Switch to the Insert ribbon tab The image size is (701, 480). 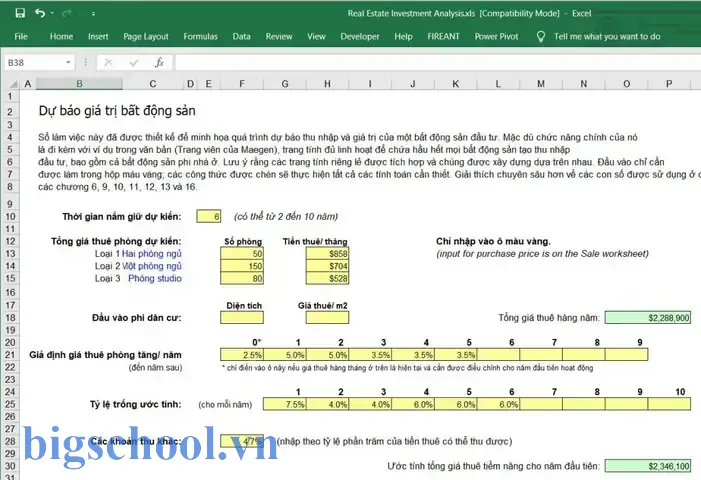click(x=98, y=37)
